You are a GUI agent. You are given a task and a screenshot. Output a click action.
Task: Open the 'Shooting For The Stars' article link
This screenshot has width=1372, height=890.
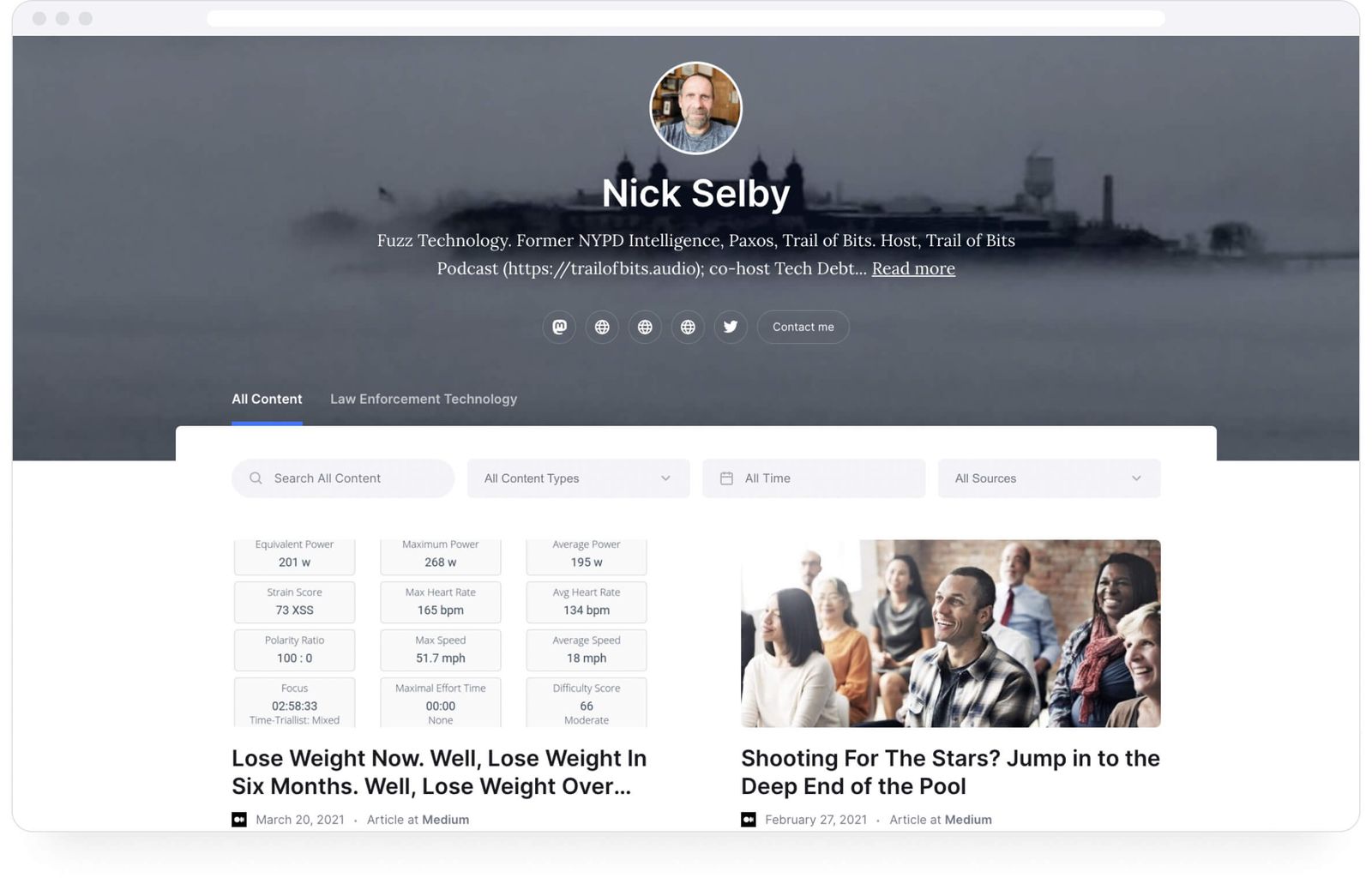coord(950,772)
